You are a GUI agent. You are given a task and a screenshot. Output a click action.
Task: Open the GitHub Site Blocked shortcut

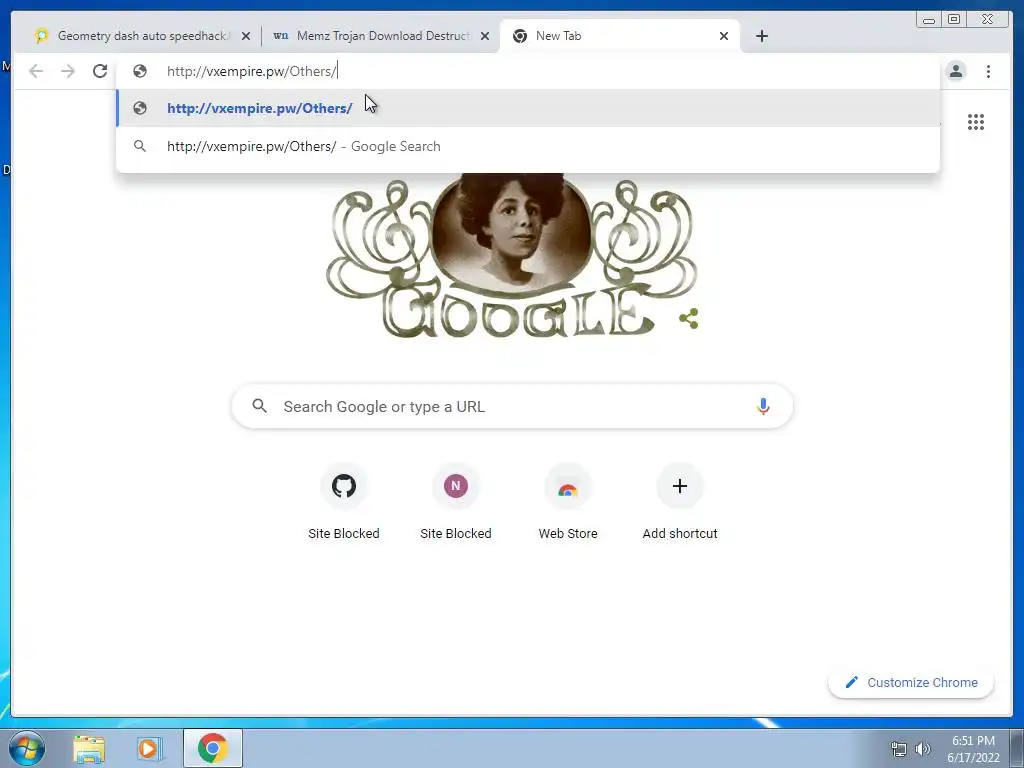point(344,501)
